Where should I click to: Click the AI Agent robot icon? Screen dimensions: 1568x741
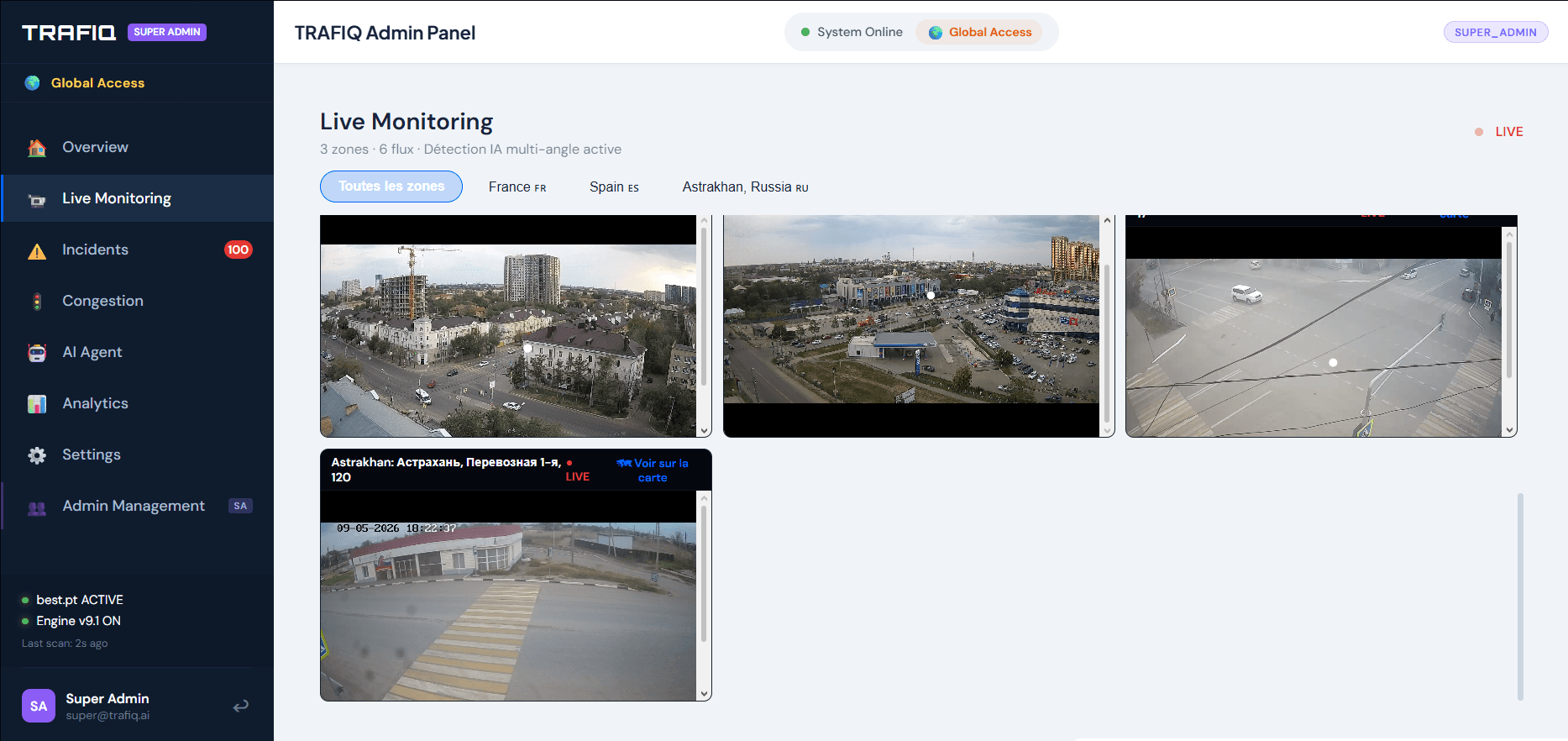[x=37, y=353]
